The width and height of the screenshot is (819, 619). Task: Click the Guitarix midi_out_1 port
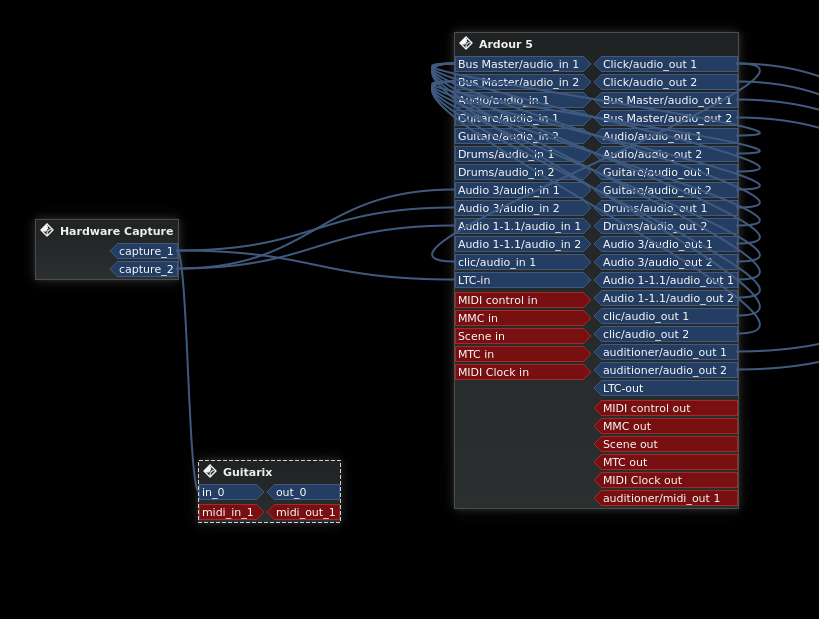coord(303,512)
